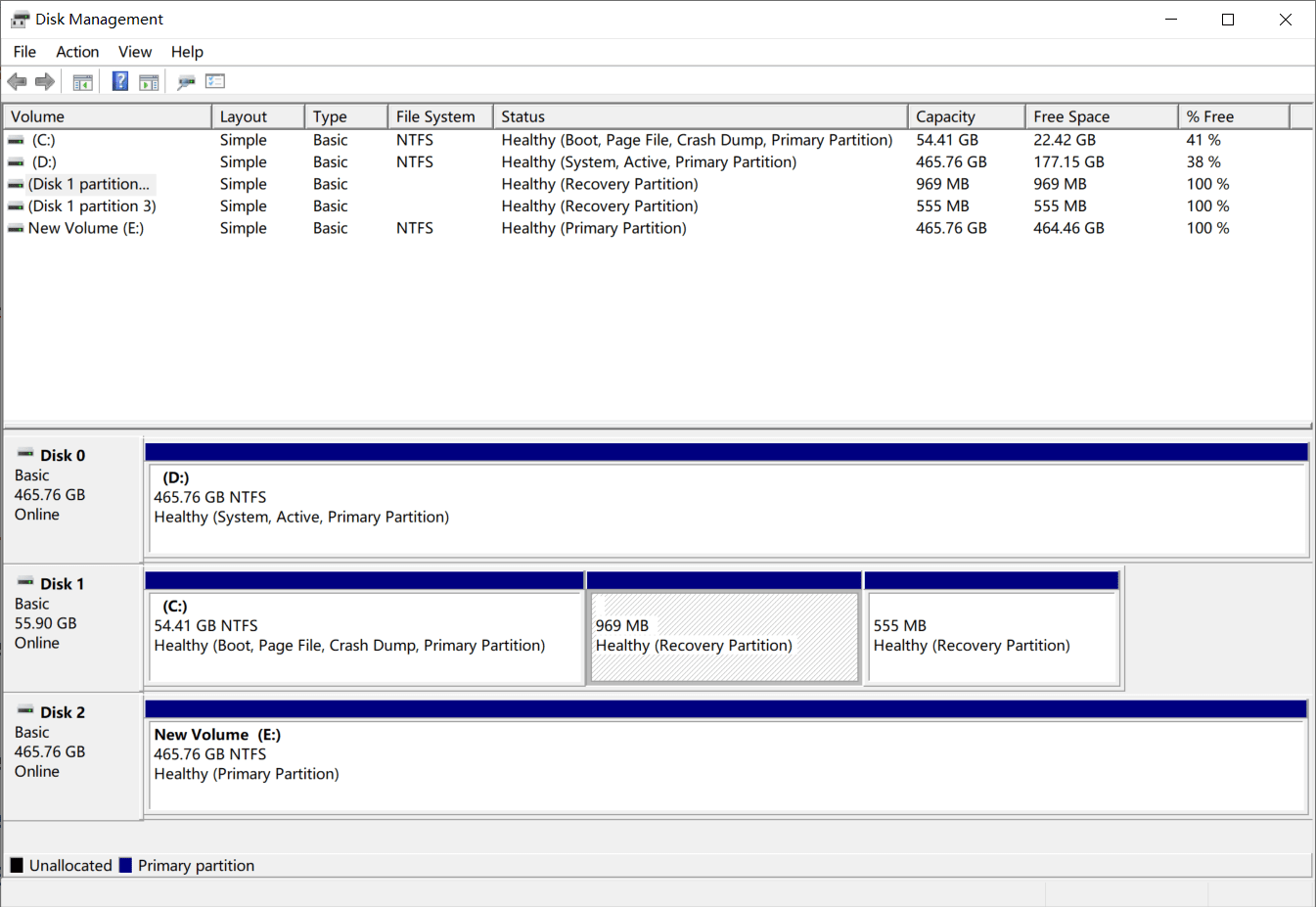Open the File menu
Viewport: 1316px width, 907px height.
23,52
